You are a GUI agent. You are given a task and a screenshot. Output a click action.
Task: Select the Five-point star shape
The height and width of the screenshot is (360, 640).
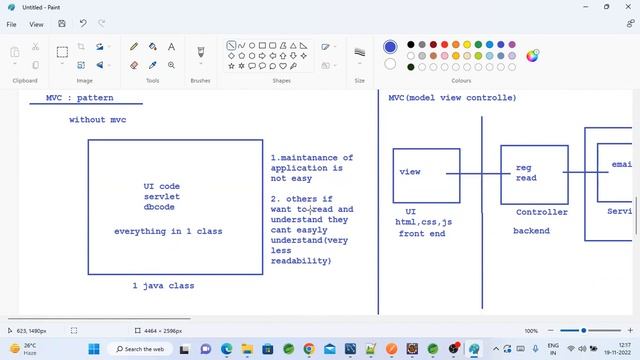point(231,66)
